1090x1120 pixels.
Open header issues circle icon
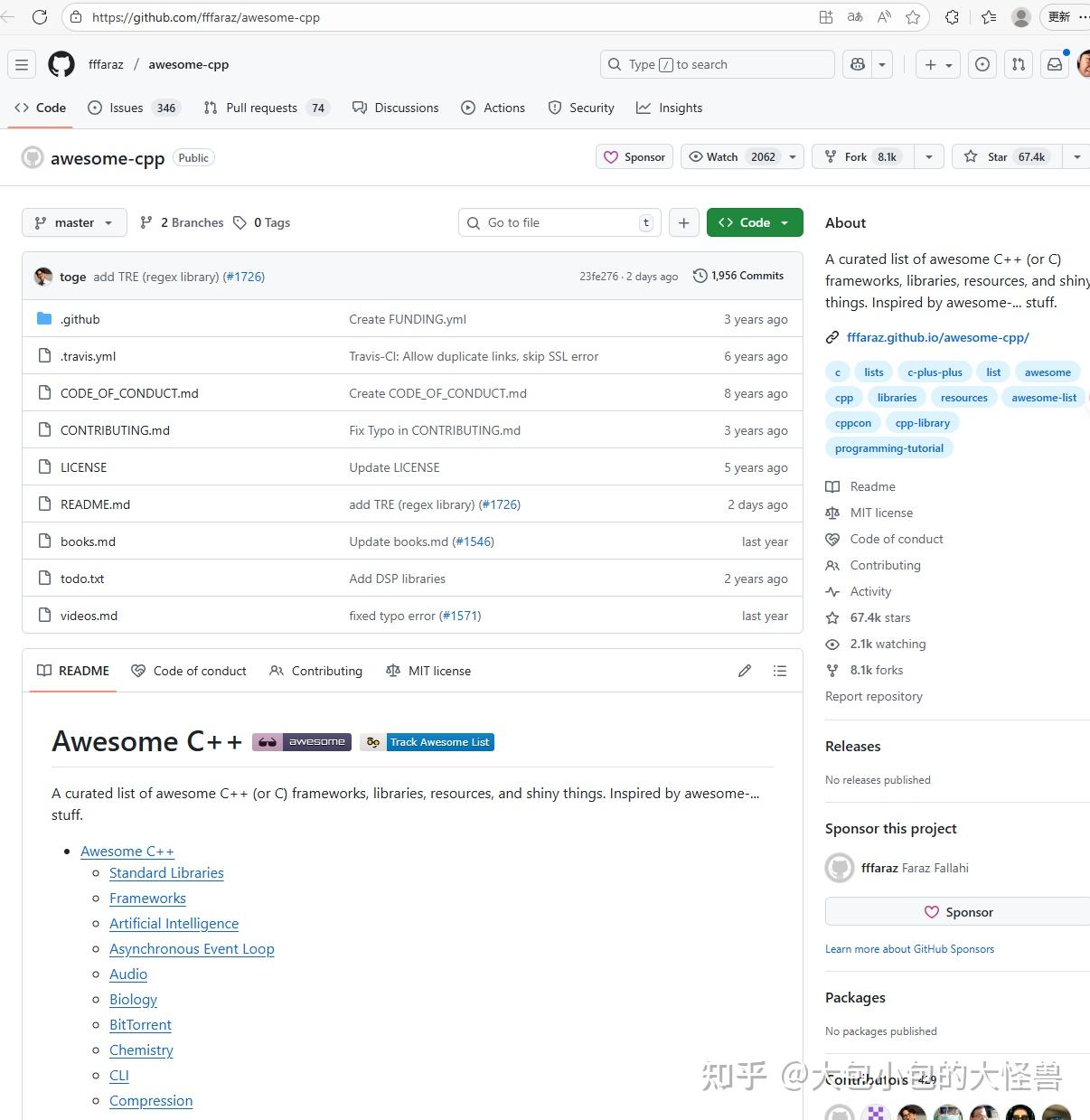(x=982, y=64)
